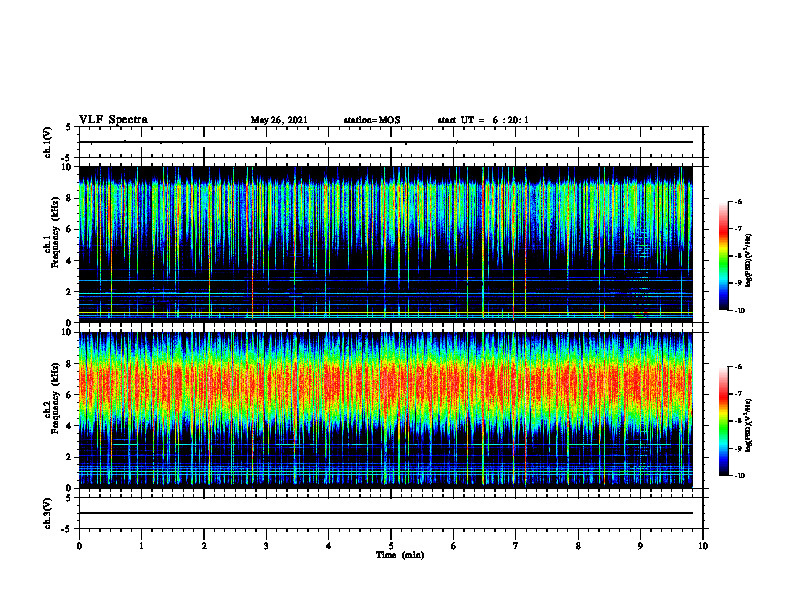Click time axis tick label "1"

pos(141,545)
